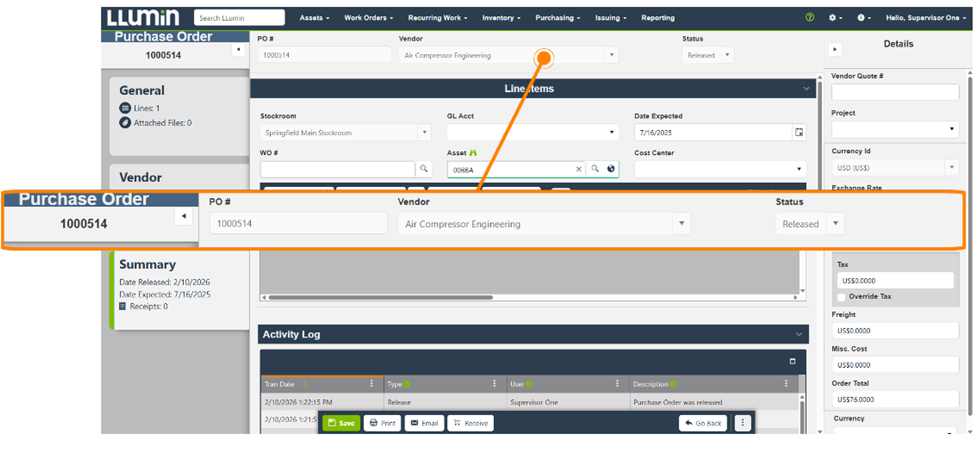Open the Project dropdown in Details

(x=952, y=129)
